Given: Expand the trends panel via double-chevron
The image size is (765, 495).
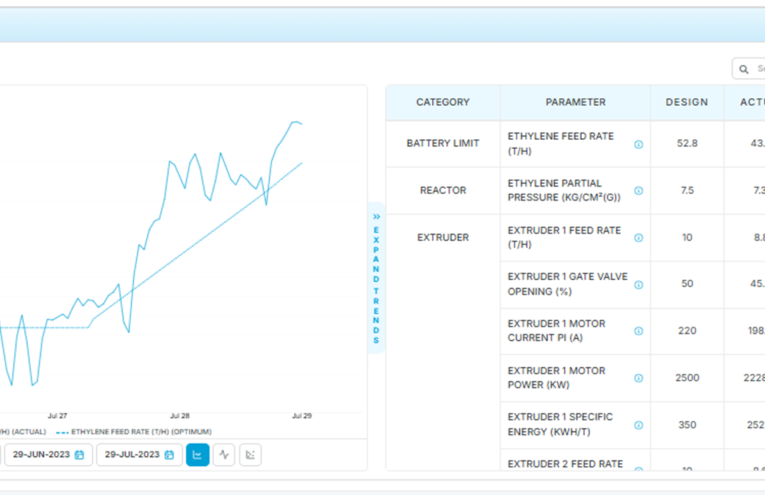Looking at the screenshot, I should [376, 217].
